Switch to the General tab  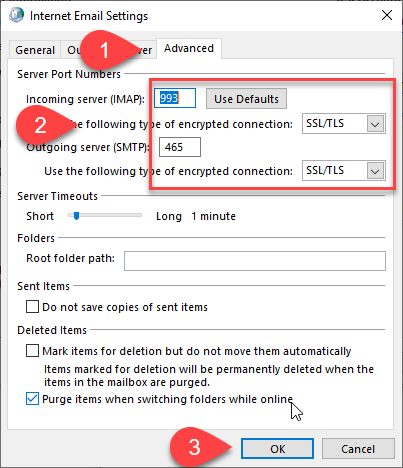(x=35, y=50)
